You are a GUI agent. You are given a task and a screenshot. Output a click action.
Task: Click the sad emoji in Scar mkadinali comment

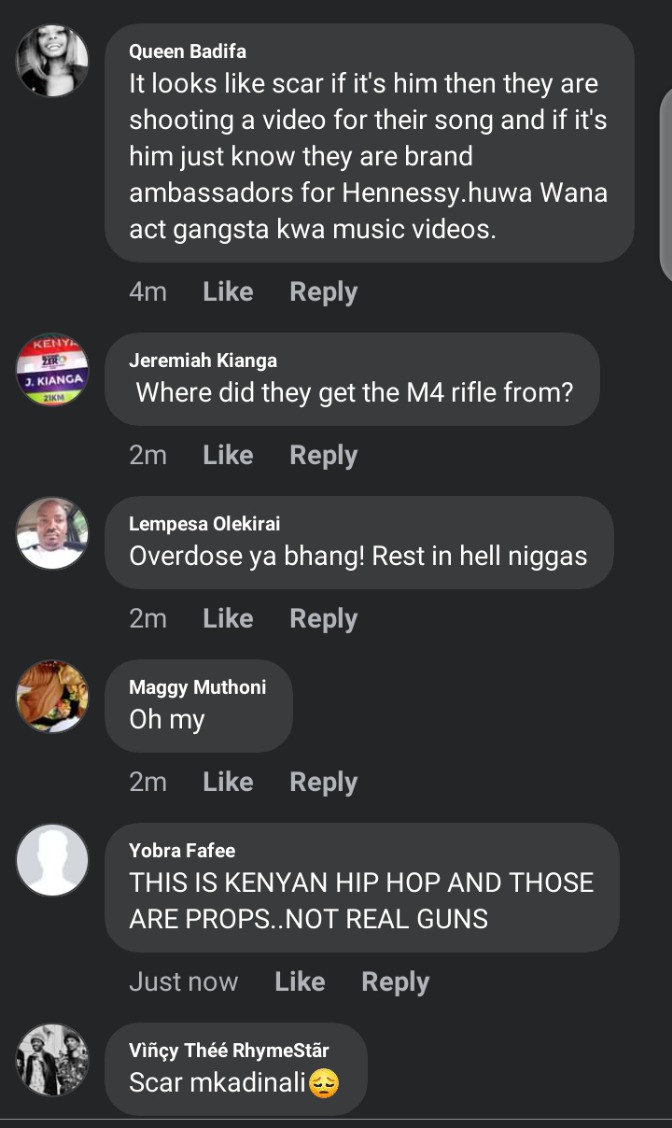324,1083
